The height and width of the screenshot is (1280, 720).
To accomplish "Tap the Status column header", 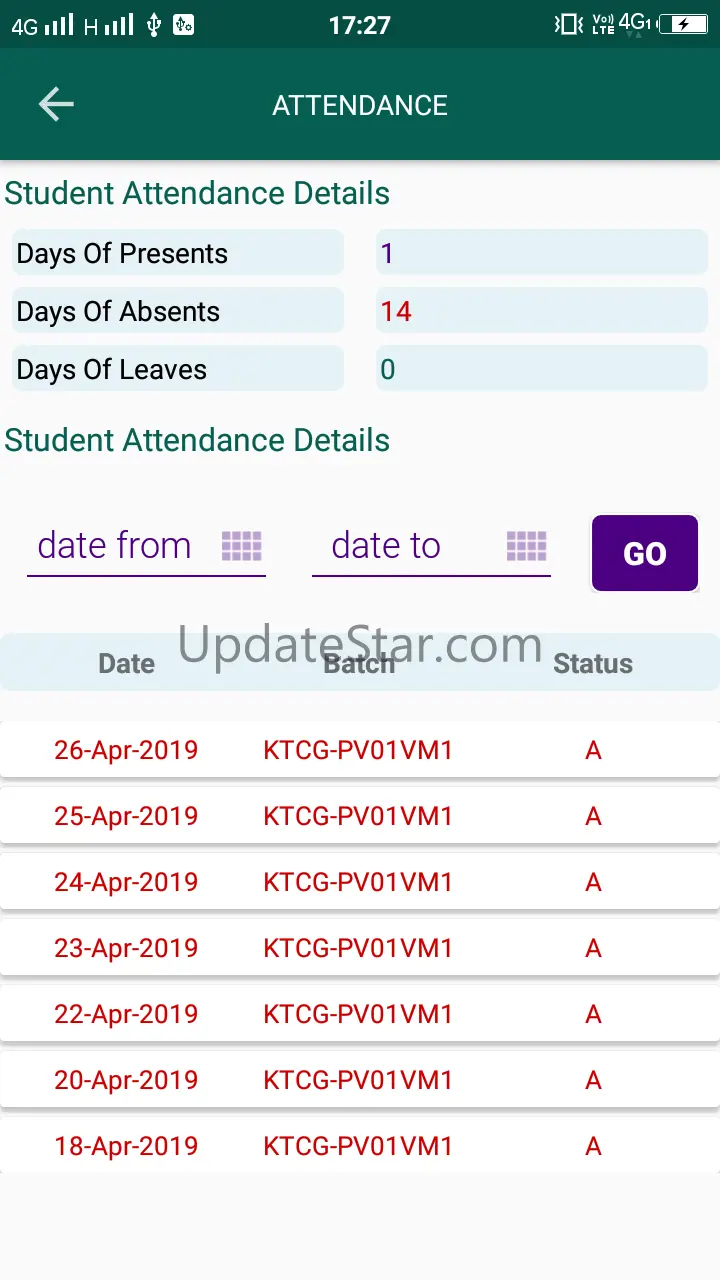I will 593,664.
